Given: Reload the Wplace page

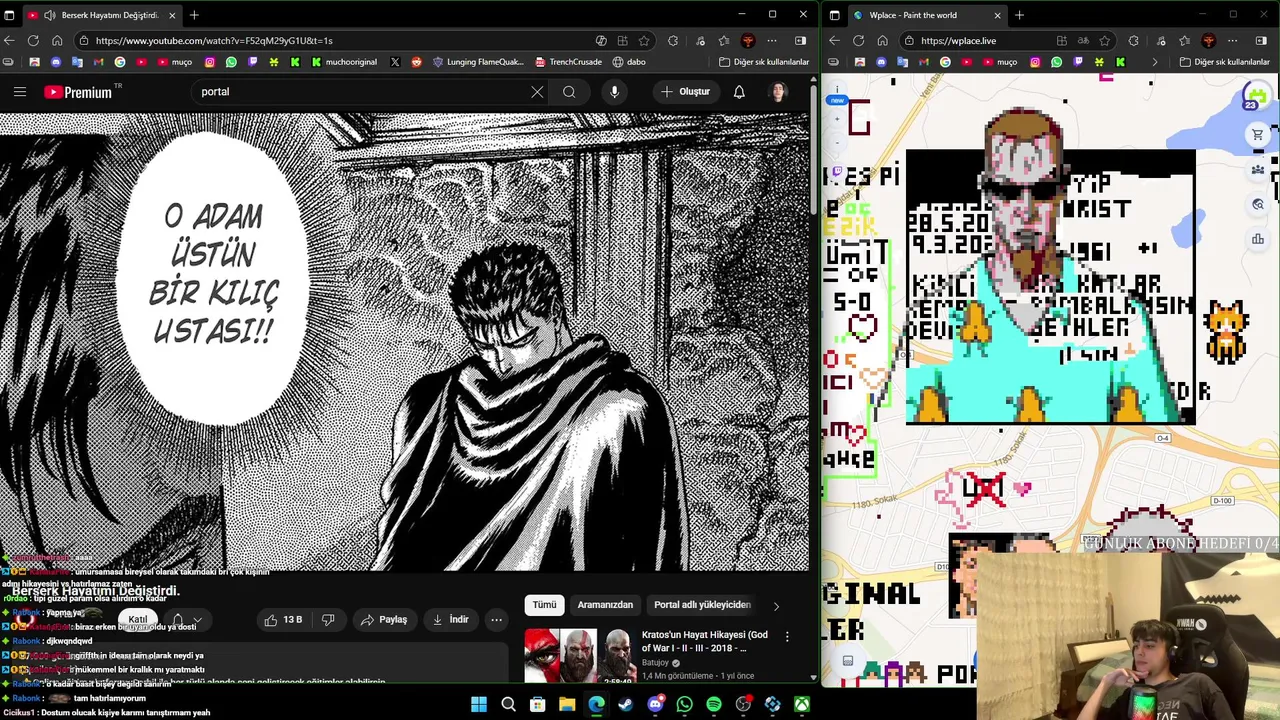Looking at the screenshot, I should [858, 41].
